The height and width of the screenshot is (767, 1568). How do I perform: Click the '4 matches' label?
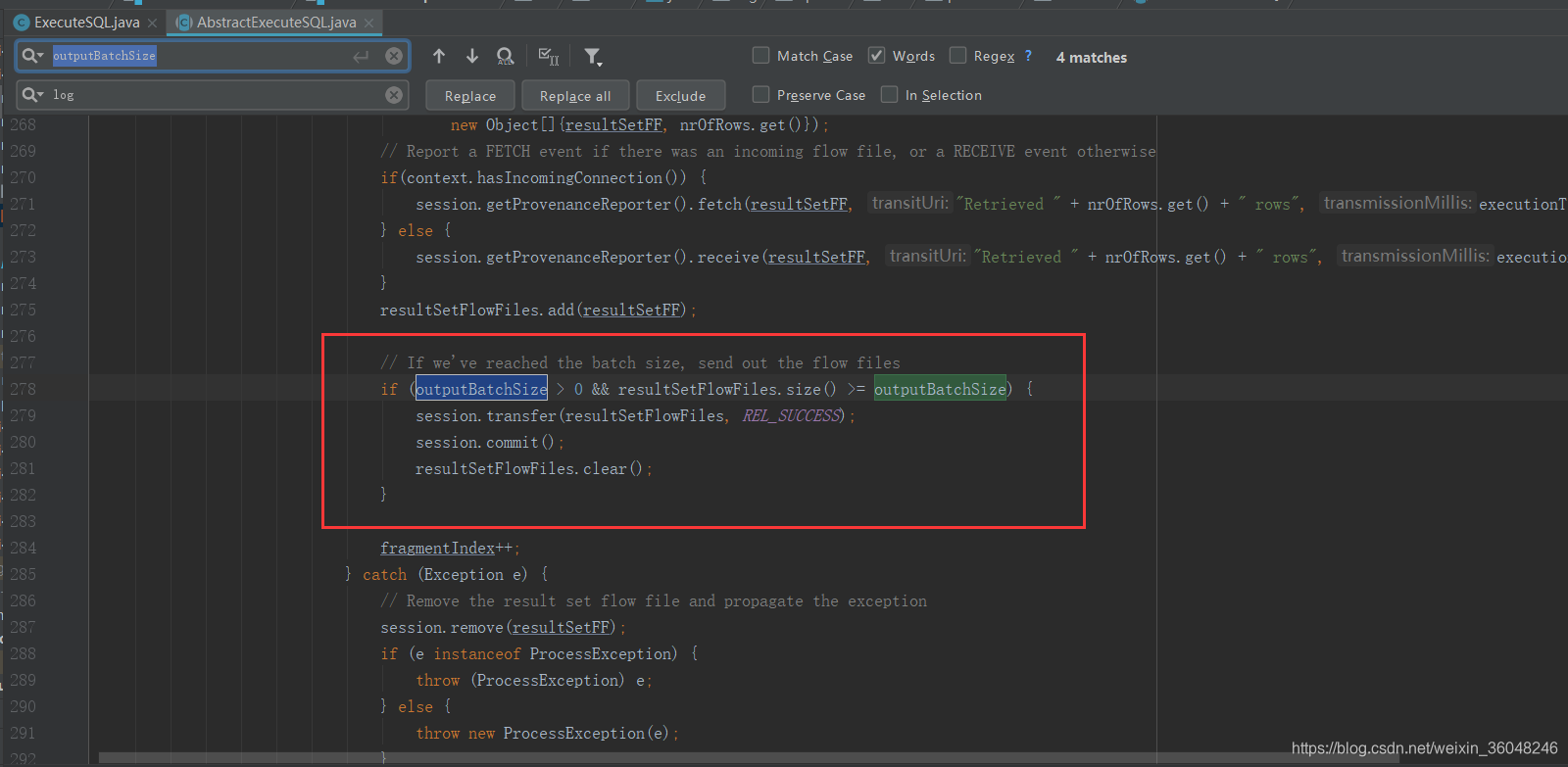[1092, 58]
